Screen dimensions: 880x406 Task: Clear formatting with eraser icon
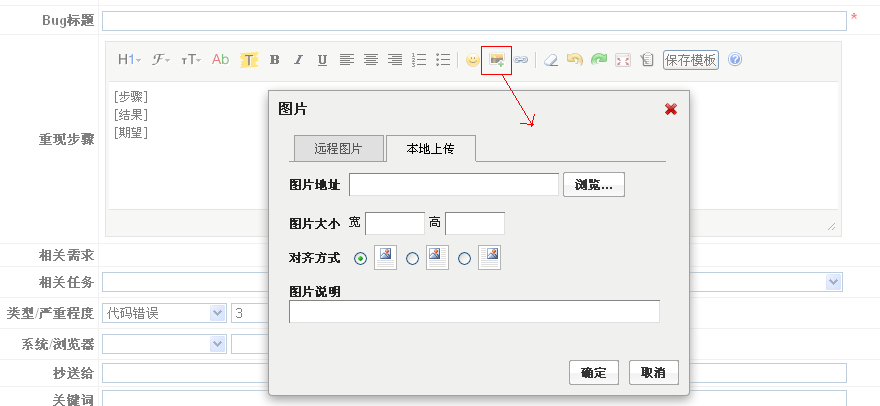pos(551,60)
